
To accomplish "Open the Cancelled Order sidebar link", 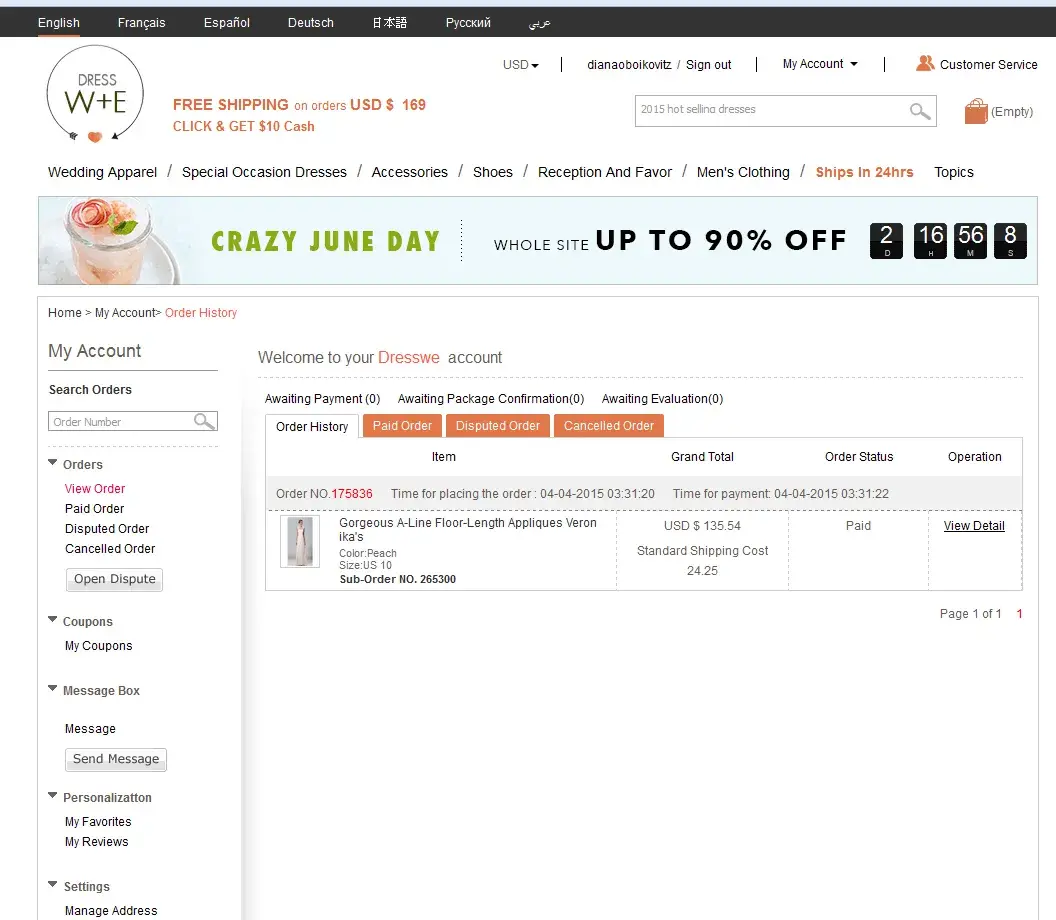I will pyautogui.click(x=110, y=549).
